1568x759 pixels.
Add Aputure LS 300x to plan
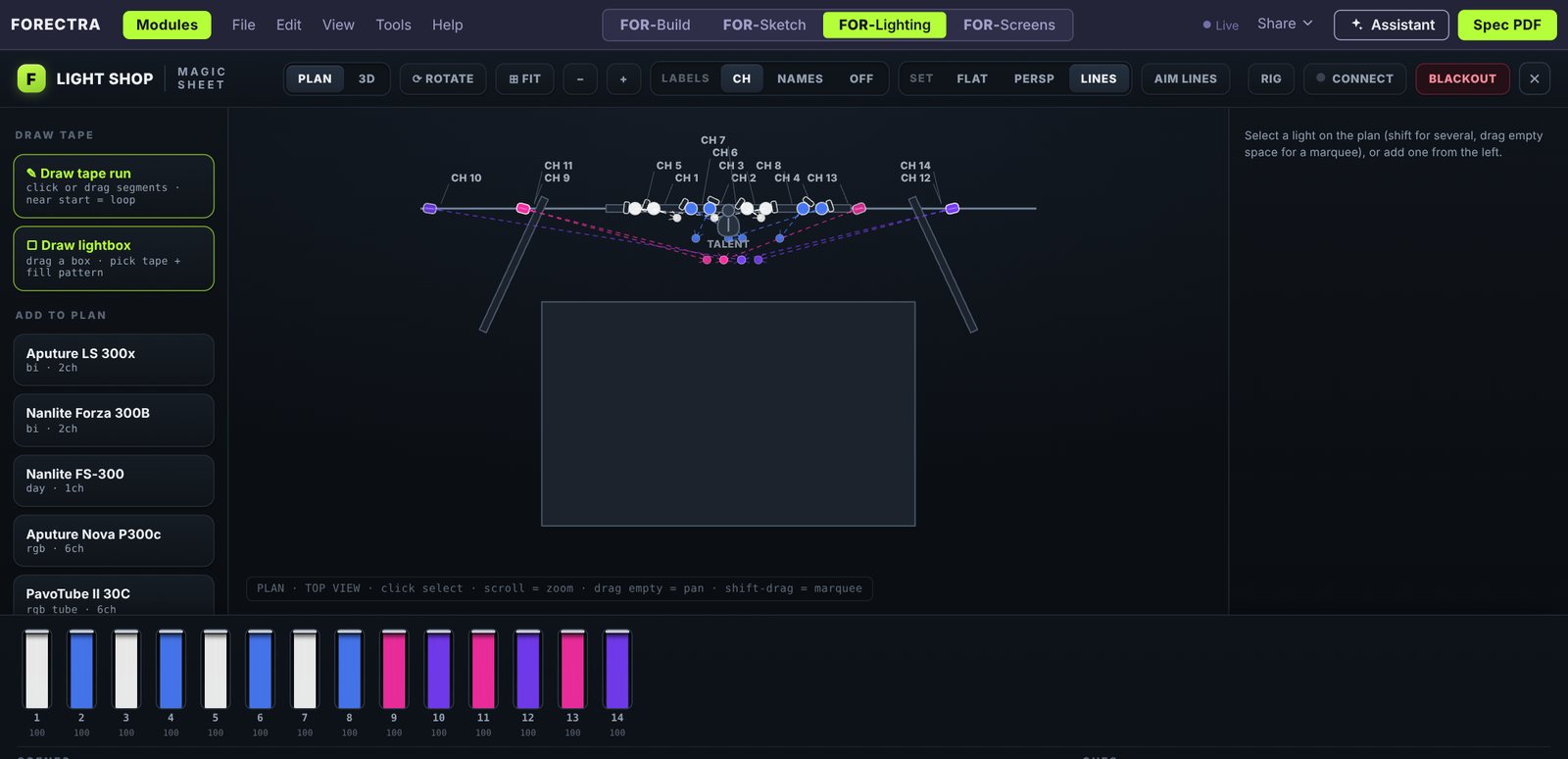[x=114, y=360]
